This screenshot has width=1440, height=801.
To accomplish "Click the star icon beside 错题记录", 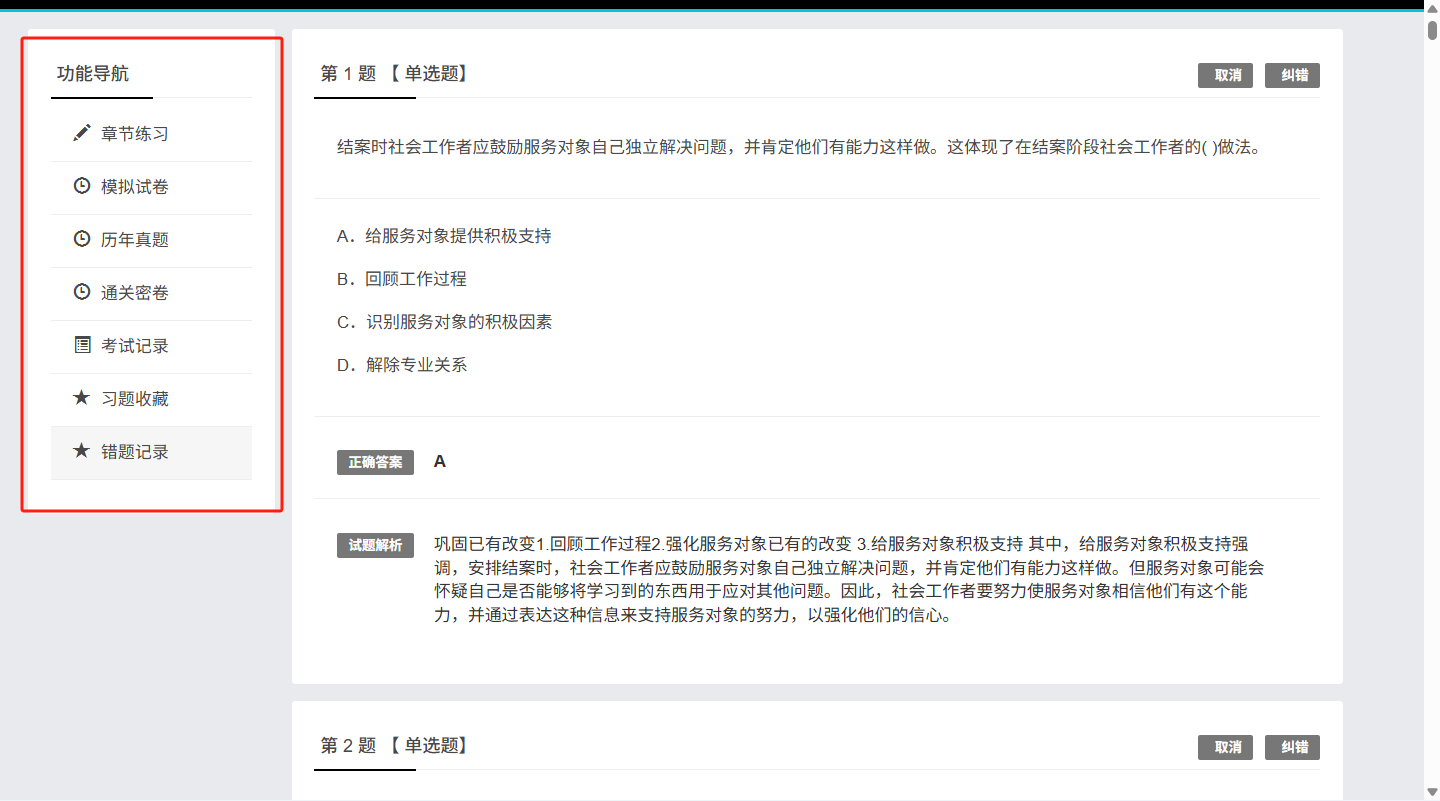I will 82,451.
